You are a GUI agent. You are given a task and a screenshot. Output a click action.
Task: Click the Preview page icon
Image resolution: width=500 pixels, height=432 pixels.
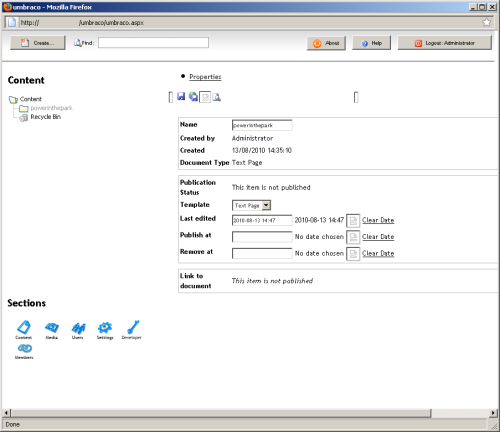(x=217, y=97)
